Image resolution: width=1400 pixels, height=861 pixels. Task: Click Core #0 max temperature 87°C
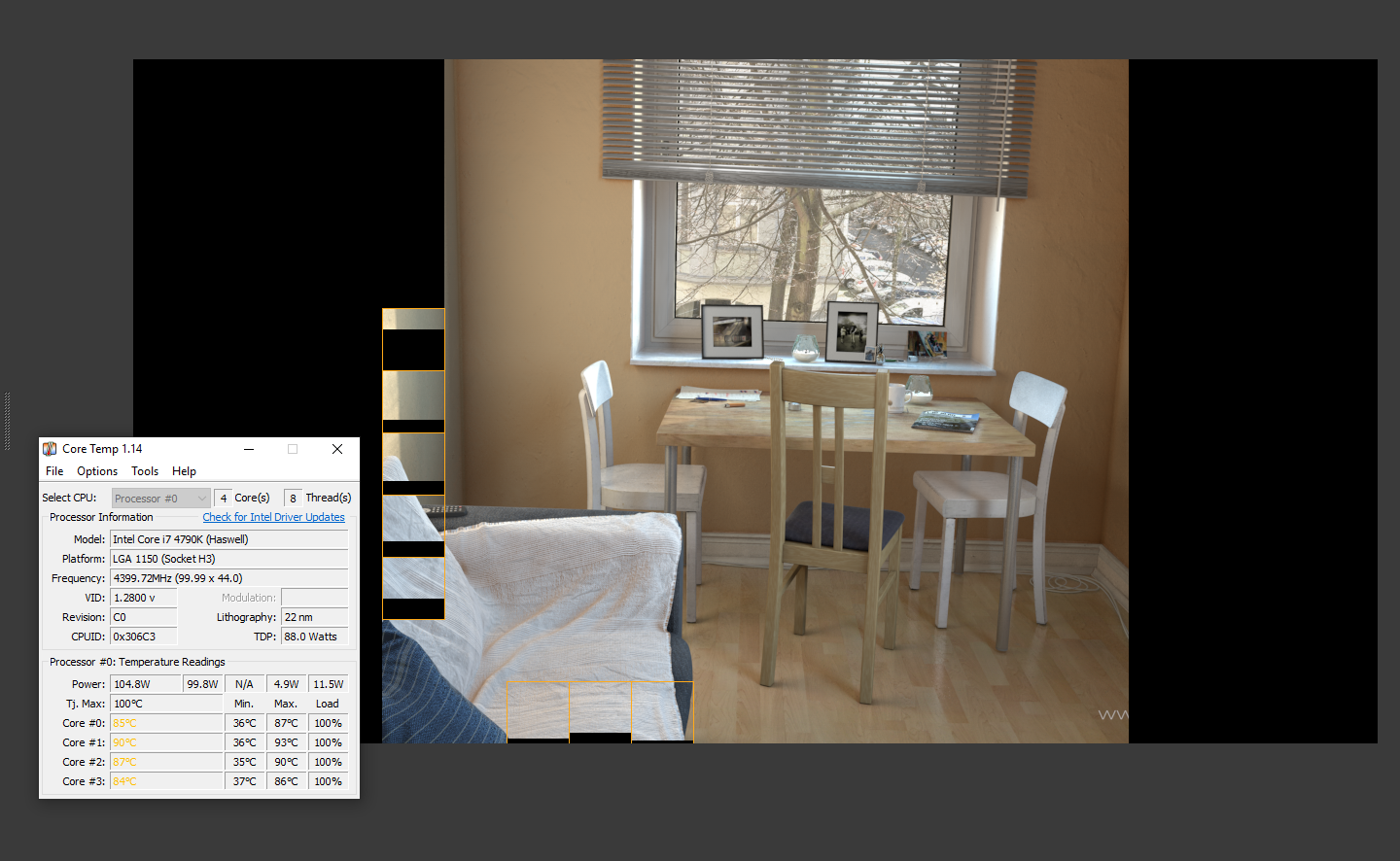tap(287, 723)
